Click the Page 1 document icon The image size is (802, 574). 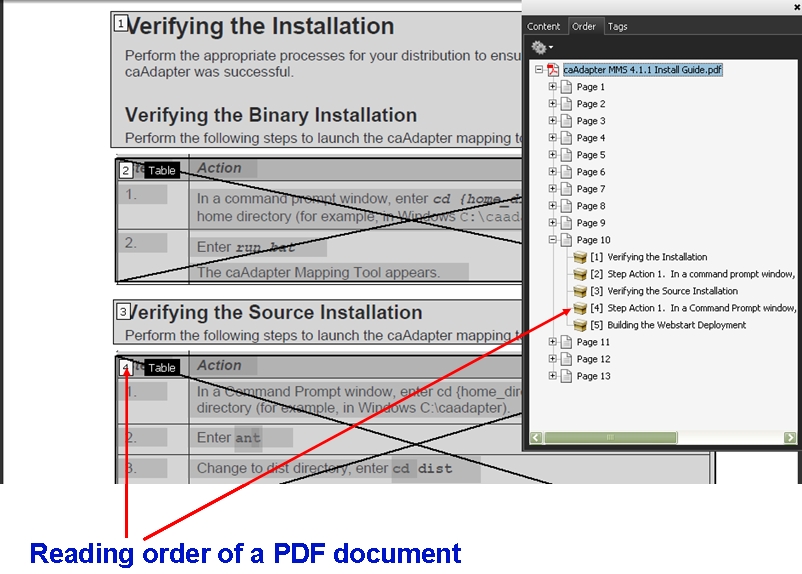point(566,87)
